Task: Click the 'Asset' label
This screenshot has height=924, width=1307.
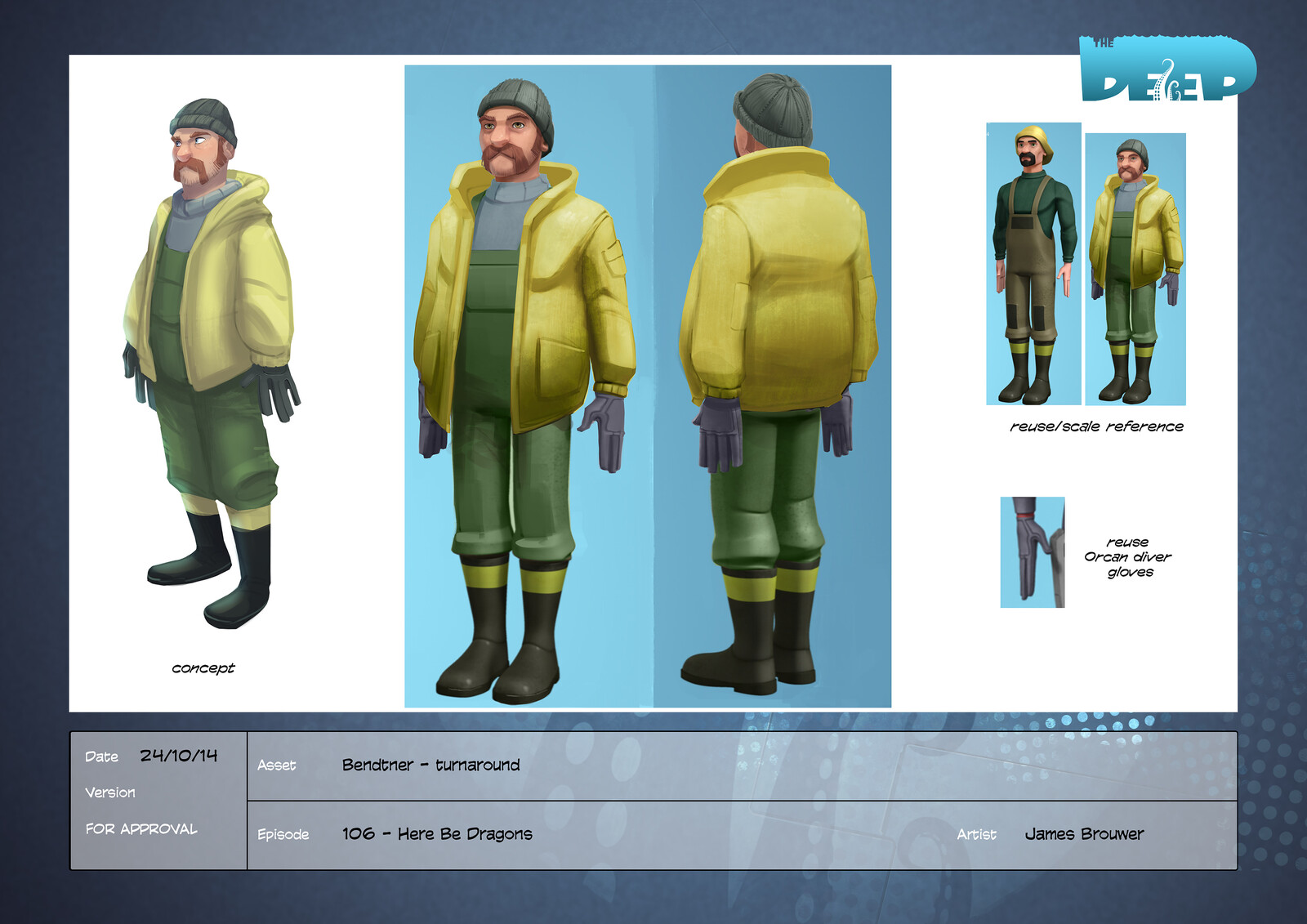Action: pyautogui.click(x=277, y=766)
